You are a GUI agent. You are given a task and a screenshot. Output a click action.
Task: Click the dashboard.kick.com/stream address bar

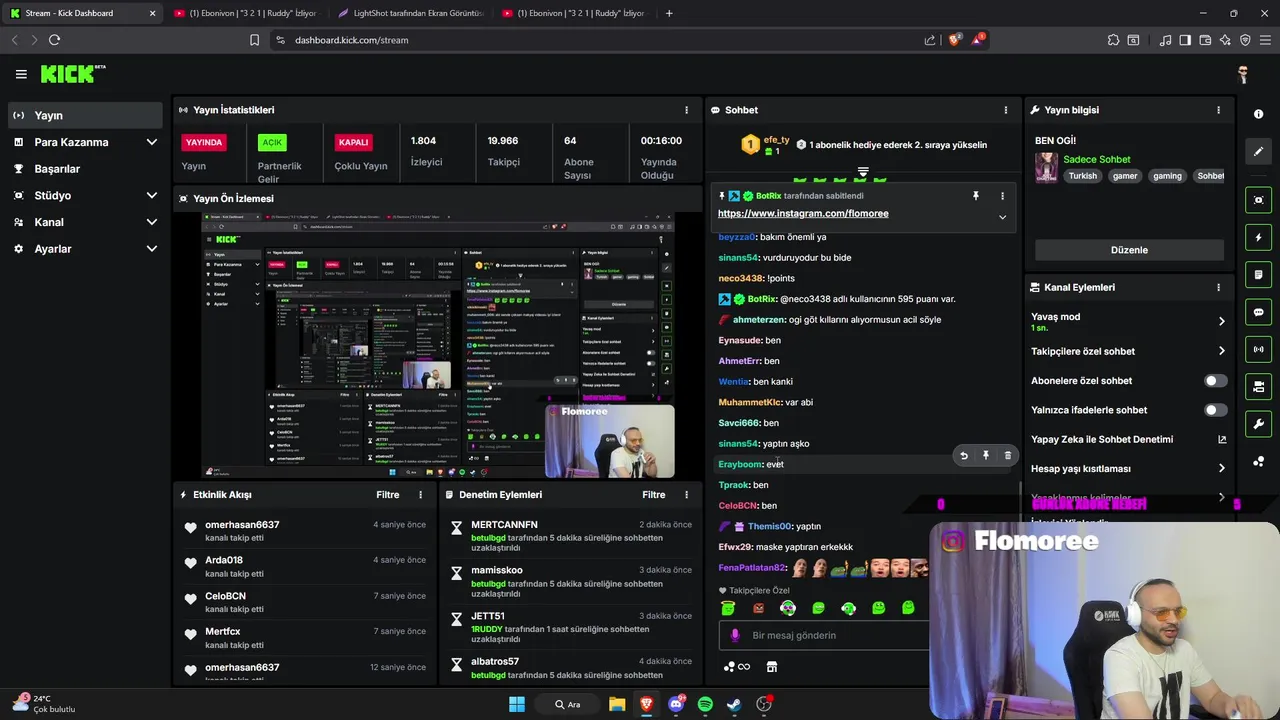point(600,40)
